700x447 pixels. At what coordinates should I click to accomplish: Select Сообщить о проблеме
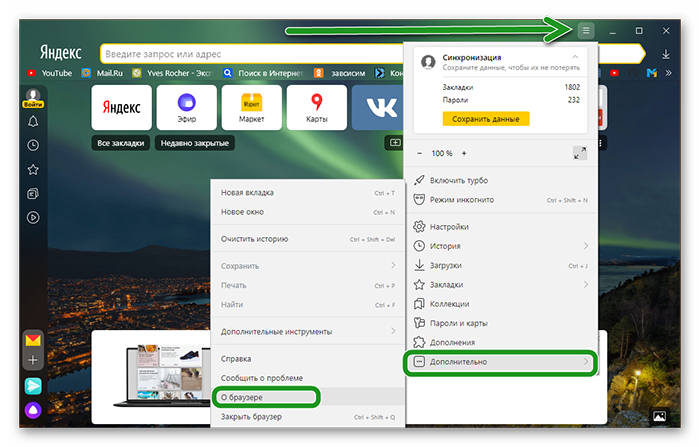308,378
